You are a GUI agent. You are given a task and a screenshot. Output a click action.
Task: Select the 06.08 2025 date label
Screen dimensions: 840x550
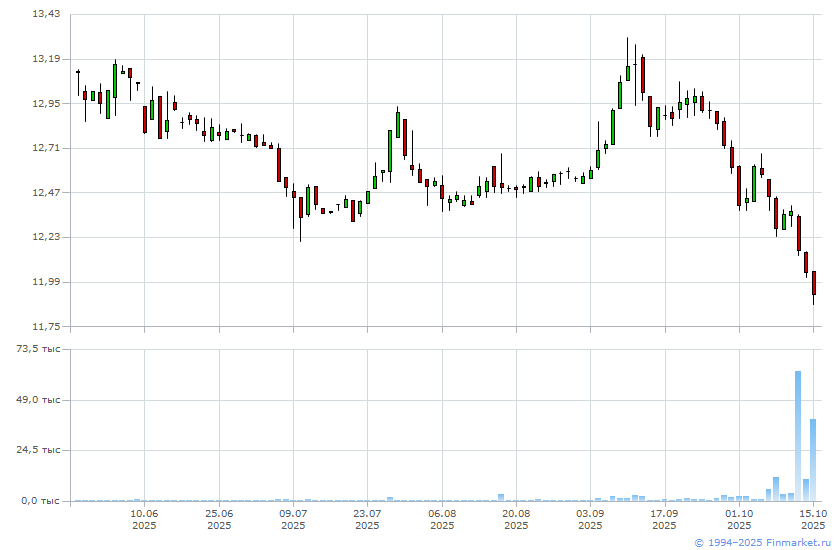[442, 519]
